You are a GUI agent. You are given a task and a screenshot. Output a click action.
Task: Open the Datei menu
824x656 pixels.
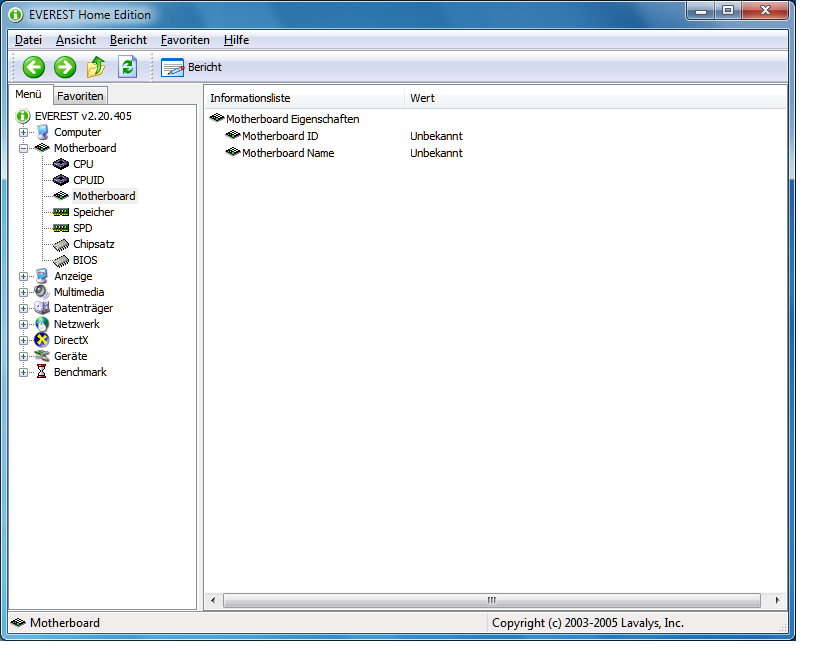(x=28, y=40)
